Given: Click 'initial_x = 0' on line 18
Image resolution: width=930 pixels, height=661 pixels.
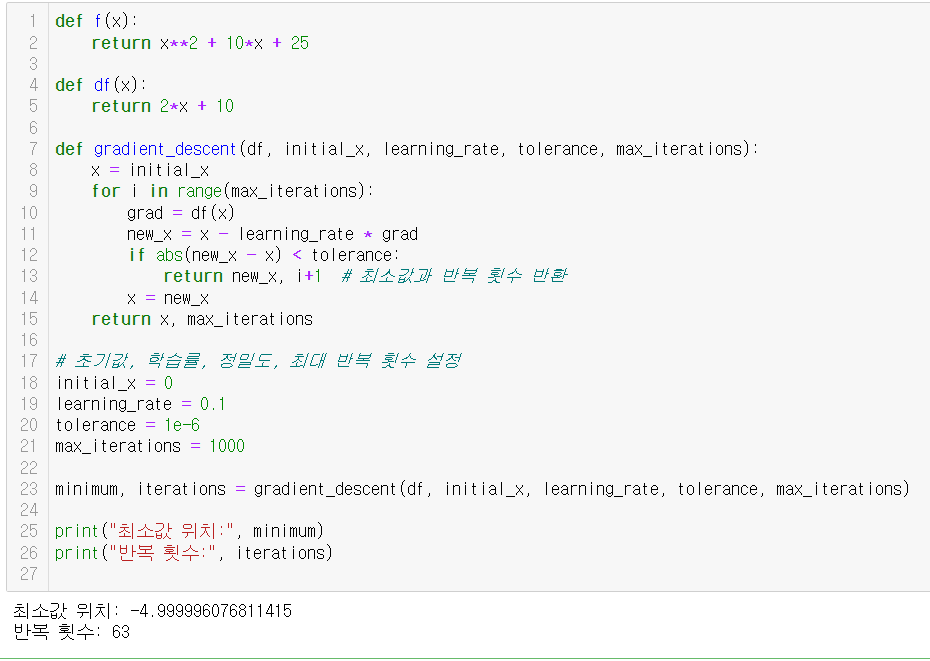Looking at the screenshot, I should 114,383.
